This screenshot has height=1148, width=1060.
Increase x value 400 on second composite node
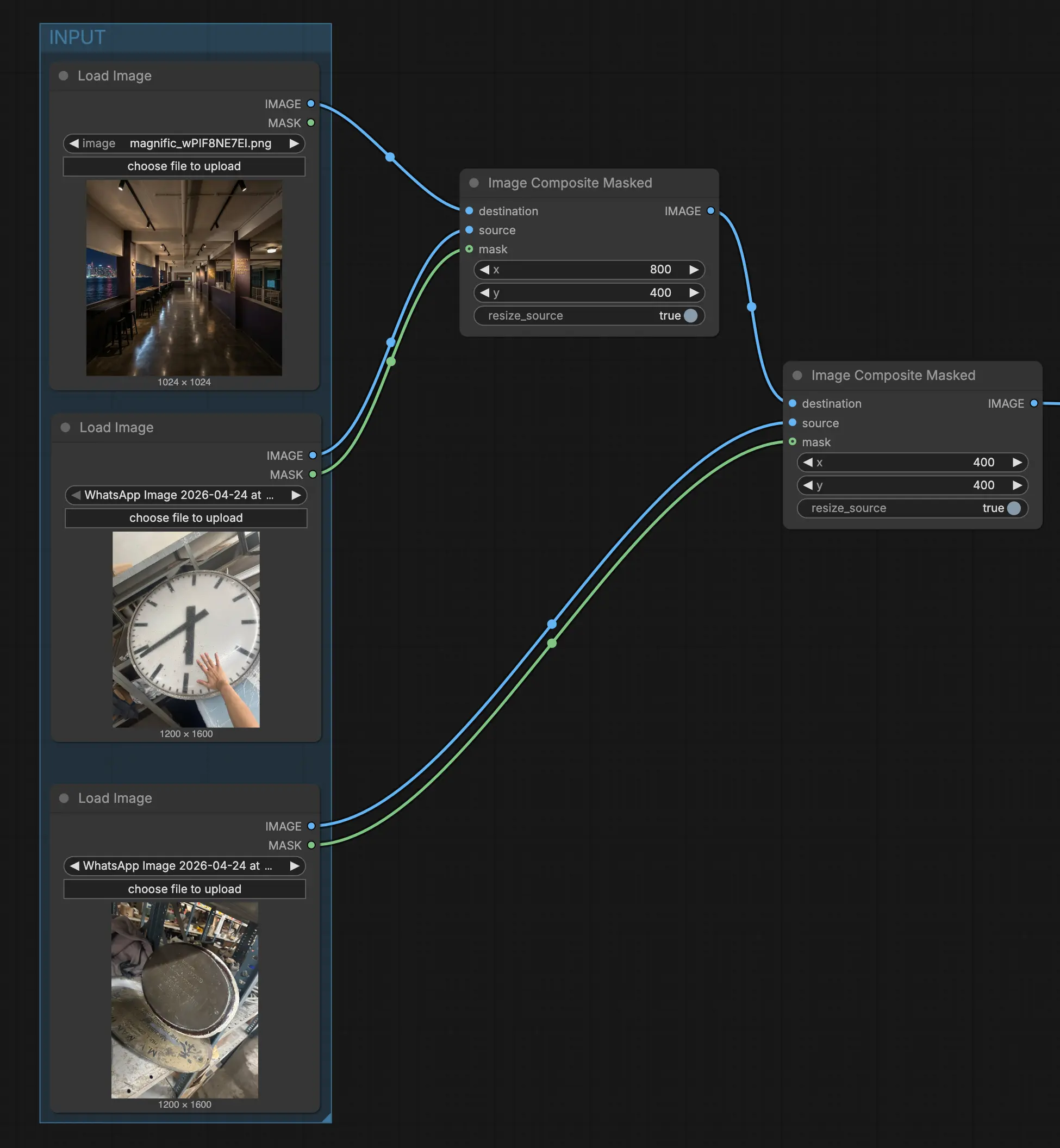coord(1018,462)
